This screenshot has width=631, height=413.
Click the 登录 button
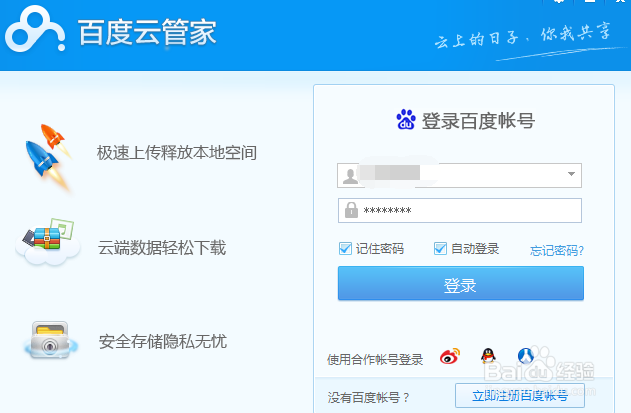point(461,283)
